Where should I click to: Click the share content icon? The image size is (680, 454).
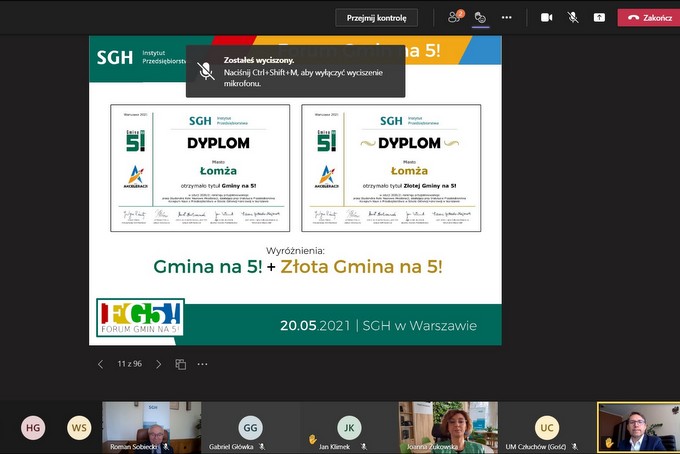pyautogui.click(x=599, y=17)
